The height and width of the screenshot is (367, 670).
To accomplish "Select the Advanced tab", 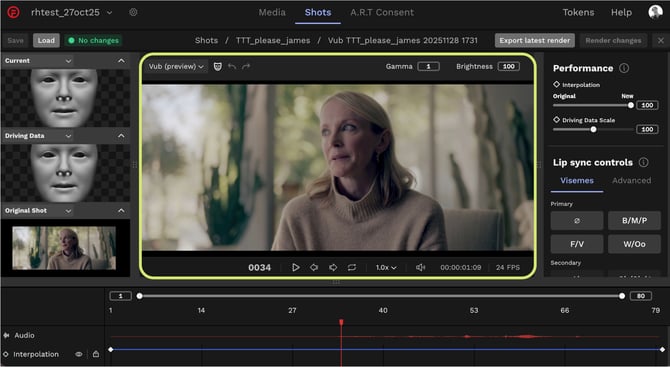I will [632, 180].
